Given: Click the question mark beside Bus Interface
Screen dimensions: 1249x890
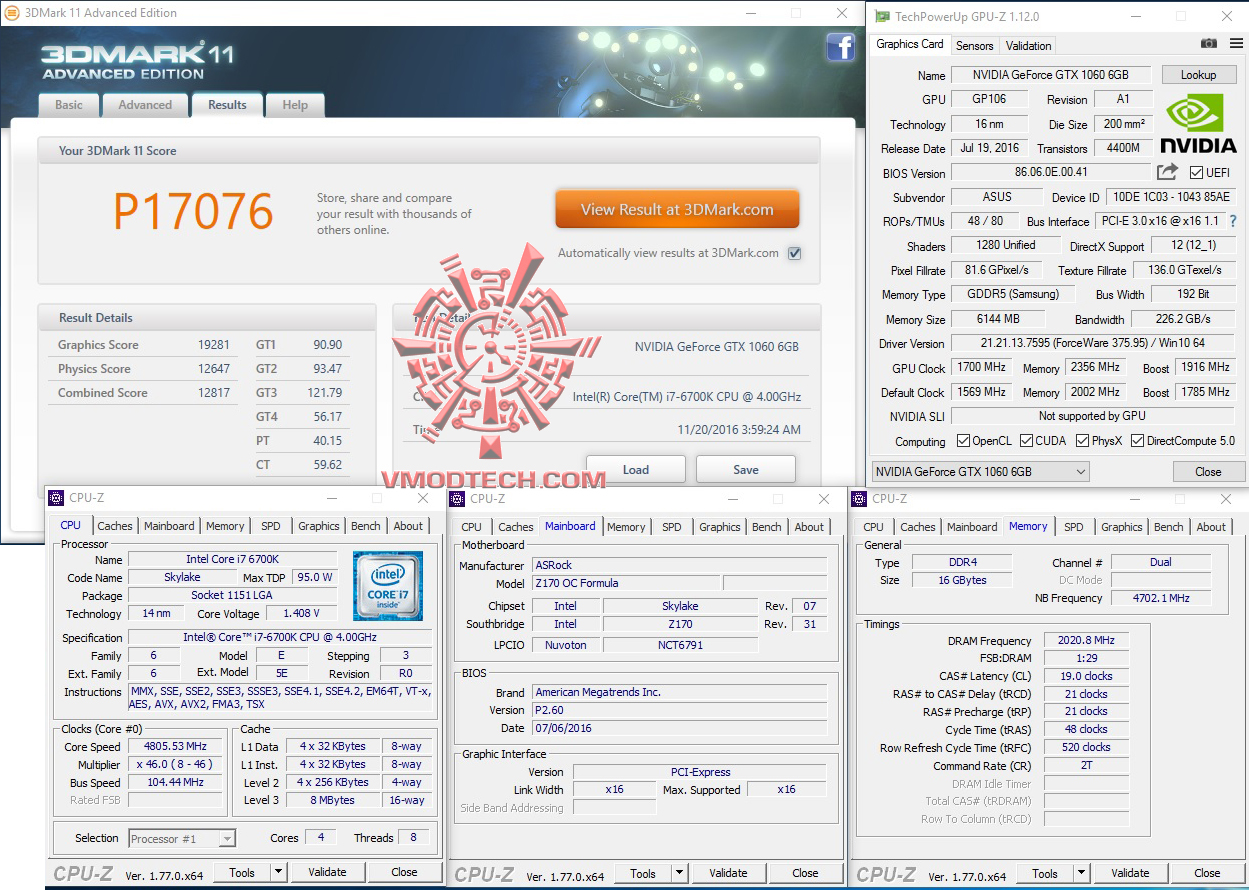Looking at the screenshot, I should pos(1233,221).
